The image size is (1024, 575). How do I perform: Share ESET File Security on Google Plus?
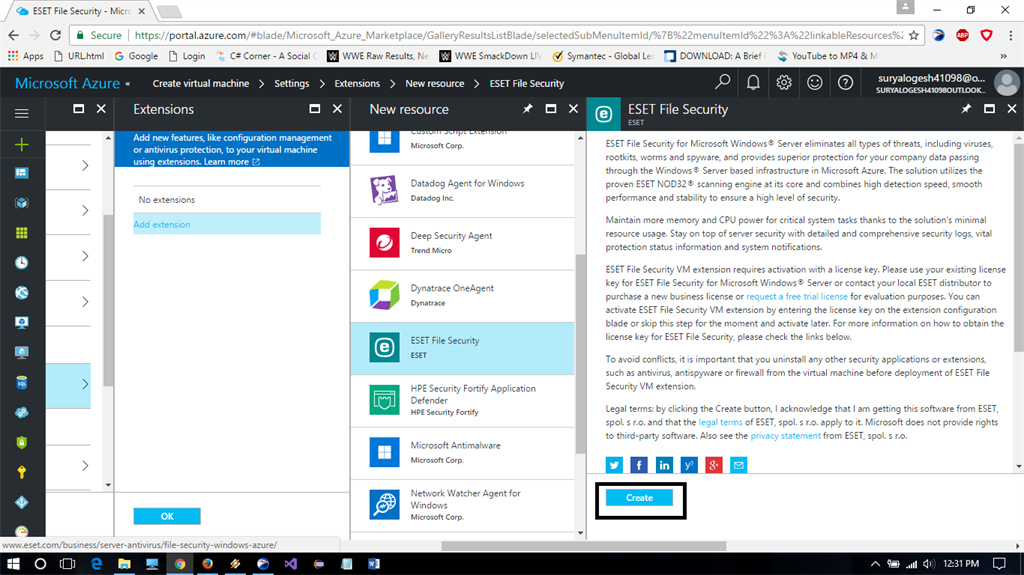point(713,465)
